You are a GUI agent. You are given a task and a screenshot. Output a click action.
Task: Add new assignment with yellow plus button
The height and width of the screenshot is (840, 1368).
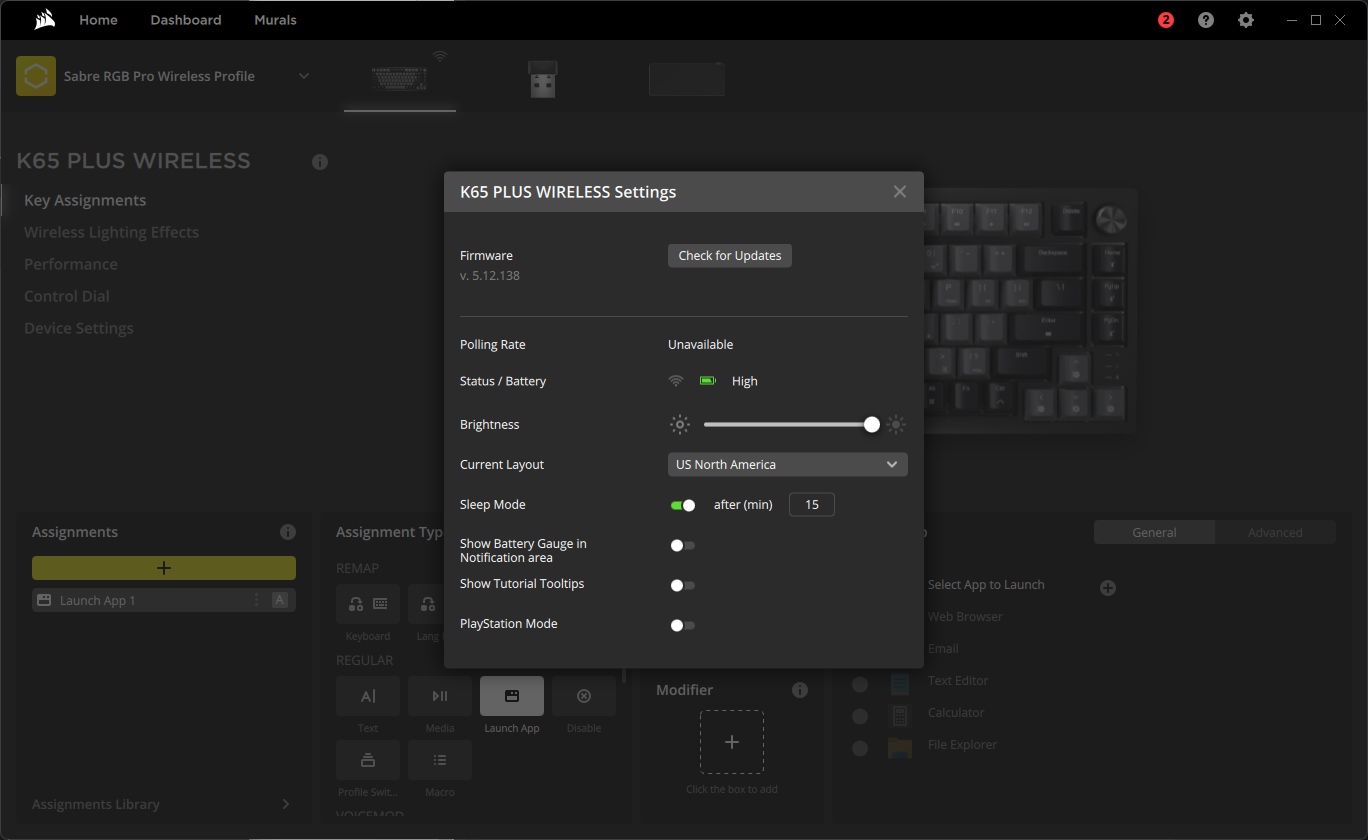tap(164, 568)
